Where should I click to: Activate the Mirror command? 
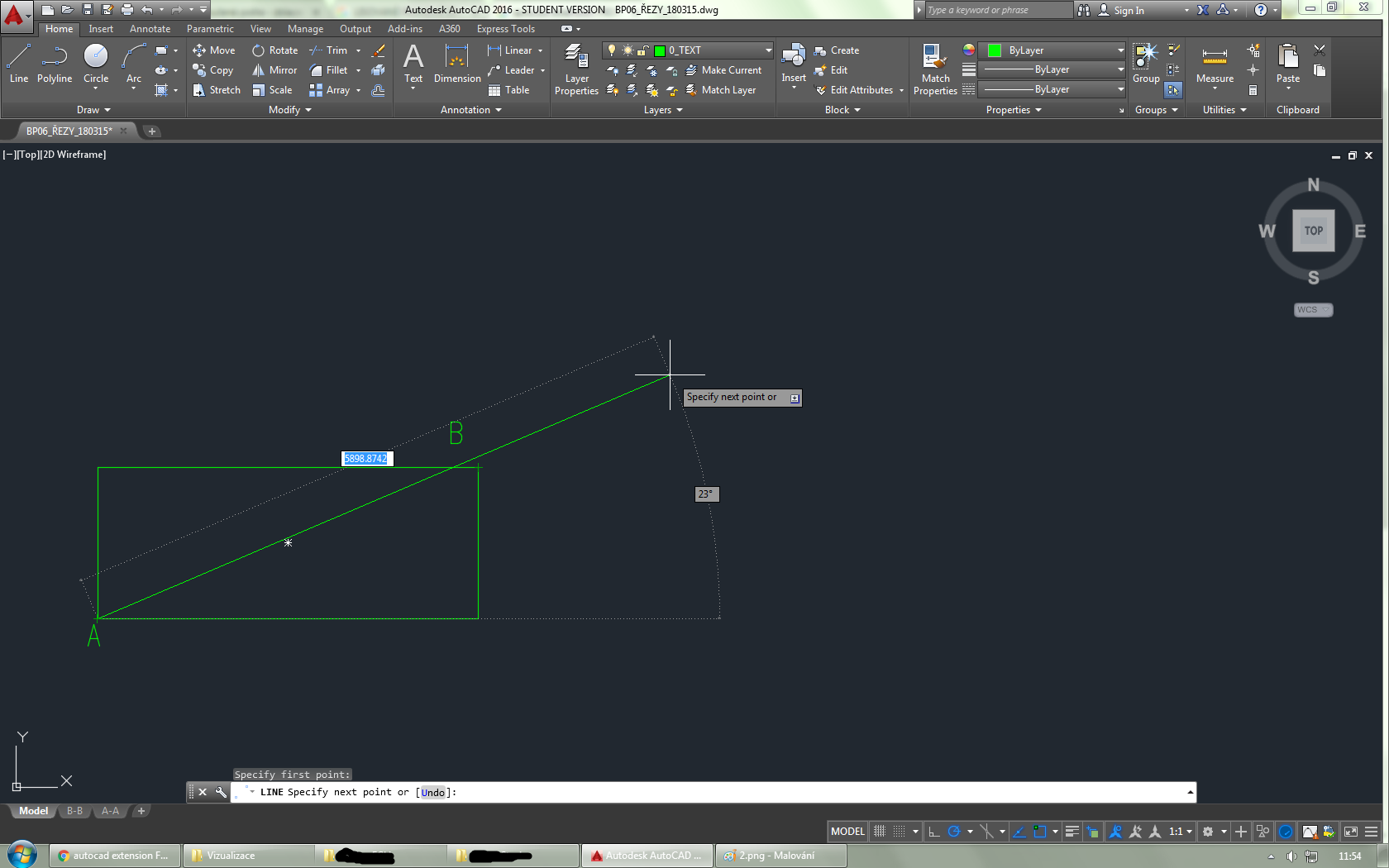[274, 70]
